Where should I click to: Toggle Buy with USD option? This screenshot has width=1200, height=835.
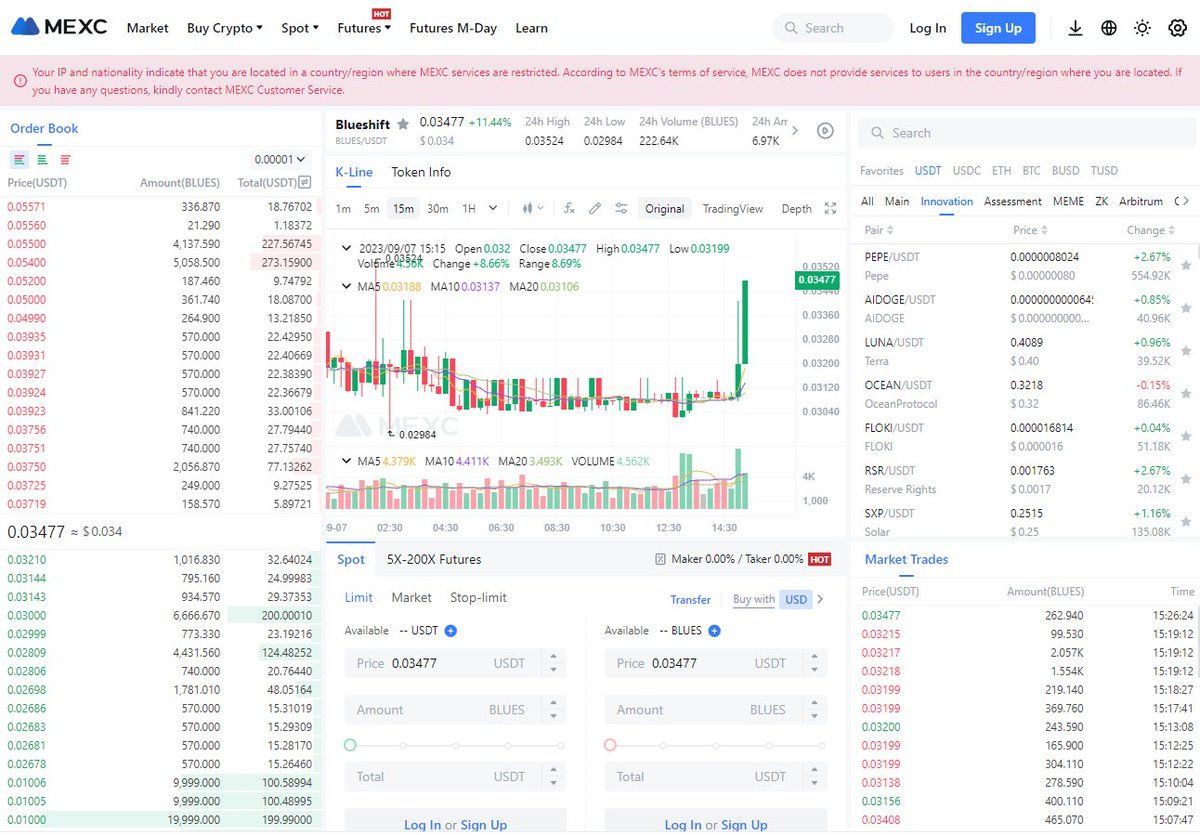tap(796, 599)
